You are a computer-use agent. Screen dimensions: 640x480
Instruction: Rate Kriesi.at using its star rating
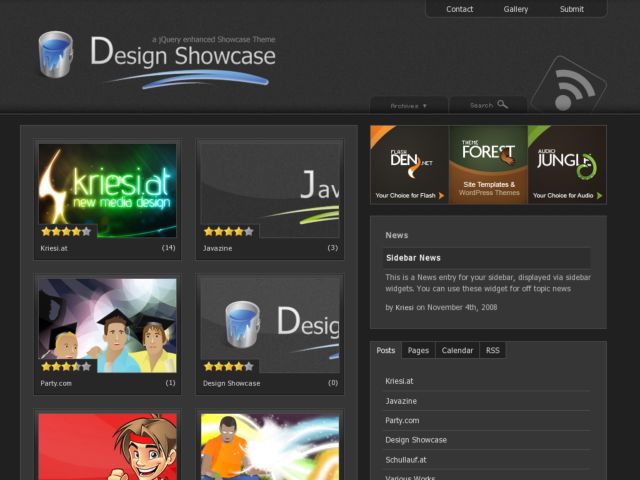(66, 232)
